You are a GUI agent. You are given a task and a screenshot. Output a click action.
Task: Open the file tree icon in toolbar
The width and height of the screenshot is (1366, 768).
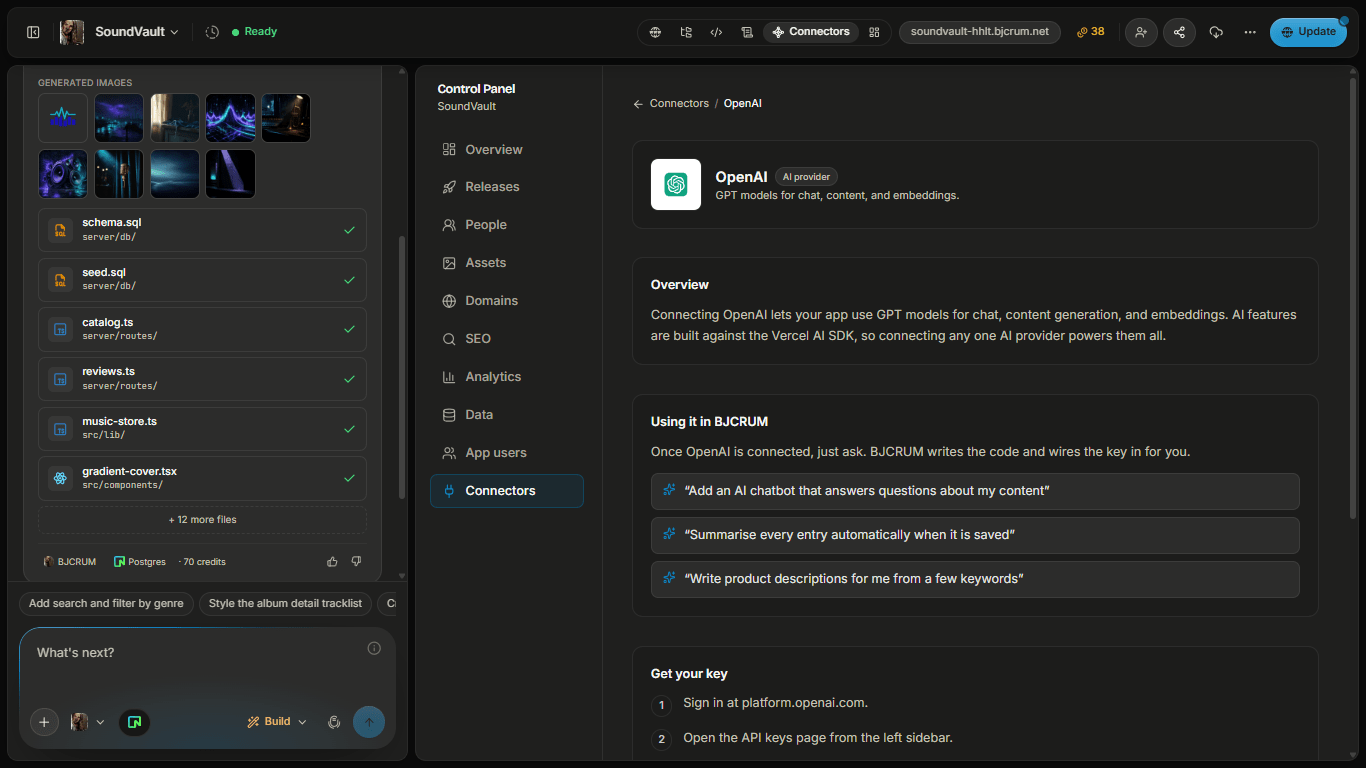coord(686,32)
